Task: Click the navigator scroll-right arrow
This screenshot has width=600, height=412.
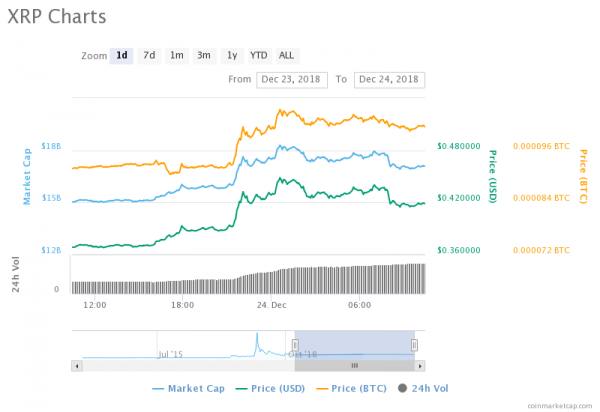Action: [420, 366]
